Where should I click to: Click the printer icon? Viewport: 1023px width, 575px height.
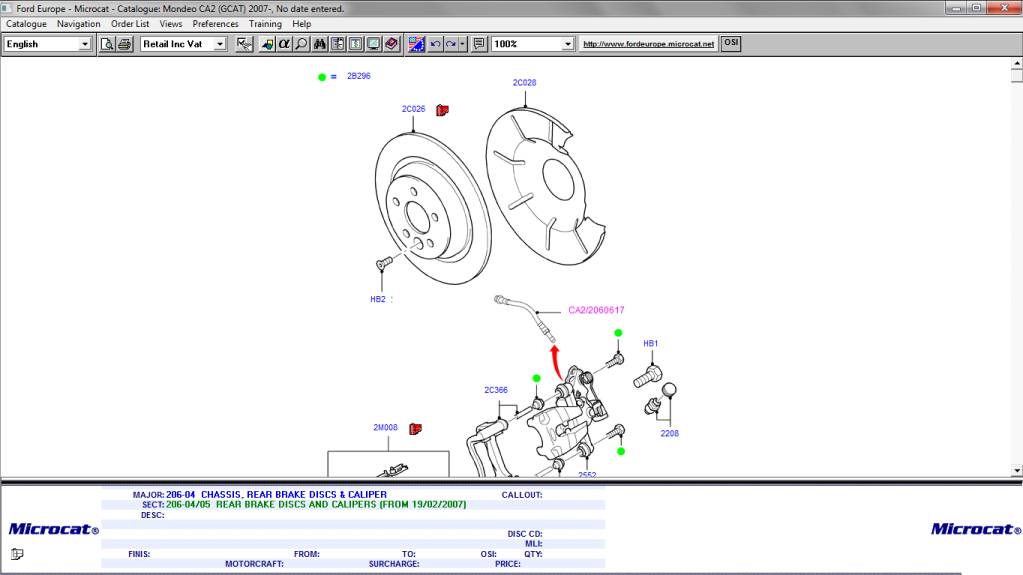click(x=125, y=44)
